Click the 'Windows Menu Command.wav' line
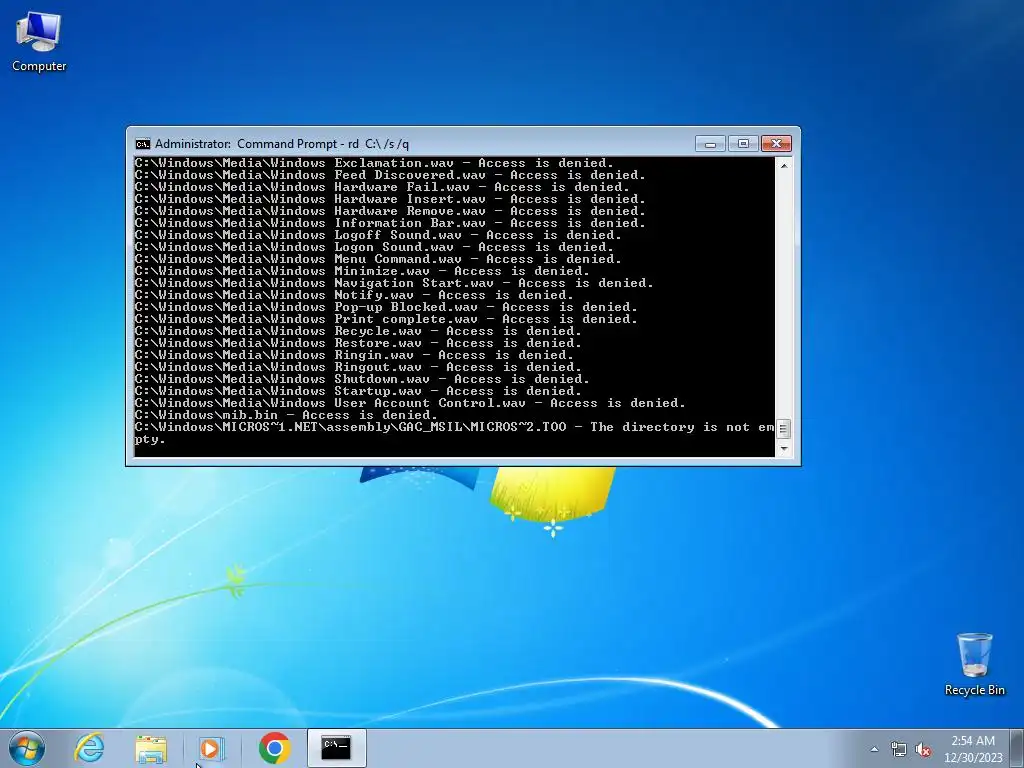 378,259
